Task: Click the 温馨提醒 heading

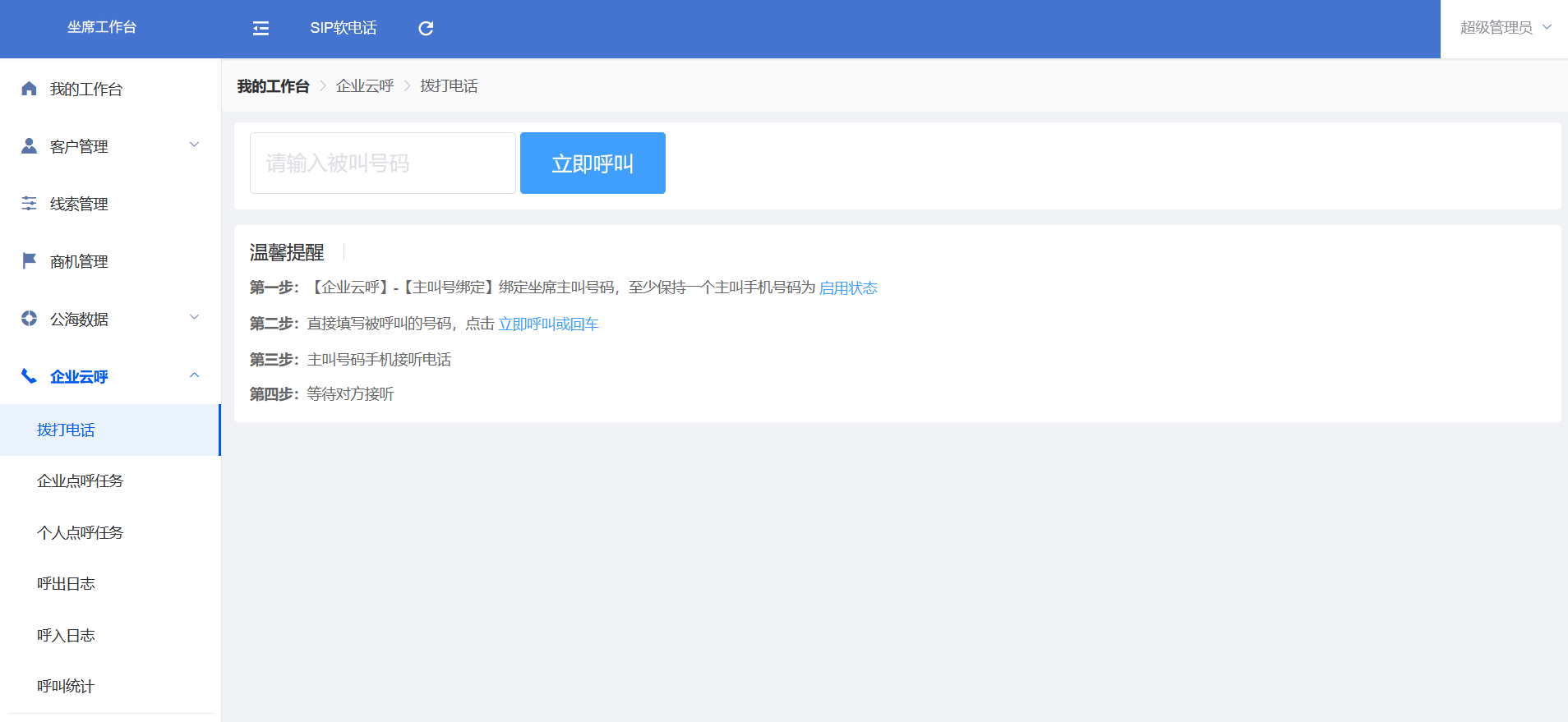Action: coord(287,252)
